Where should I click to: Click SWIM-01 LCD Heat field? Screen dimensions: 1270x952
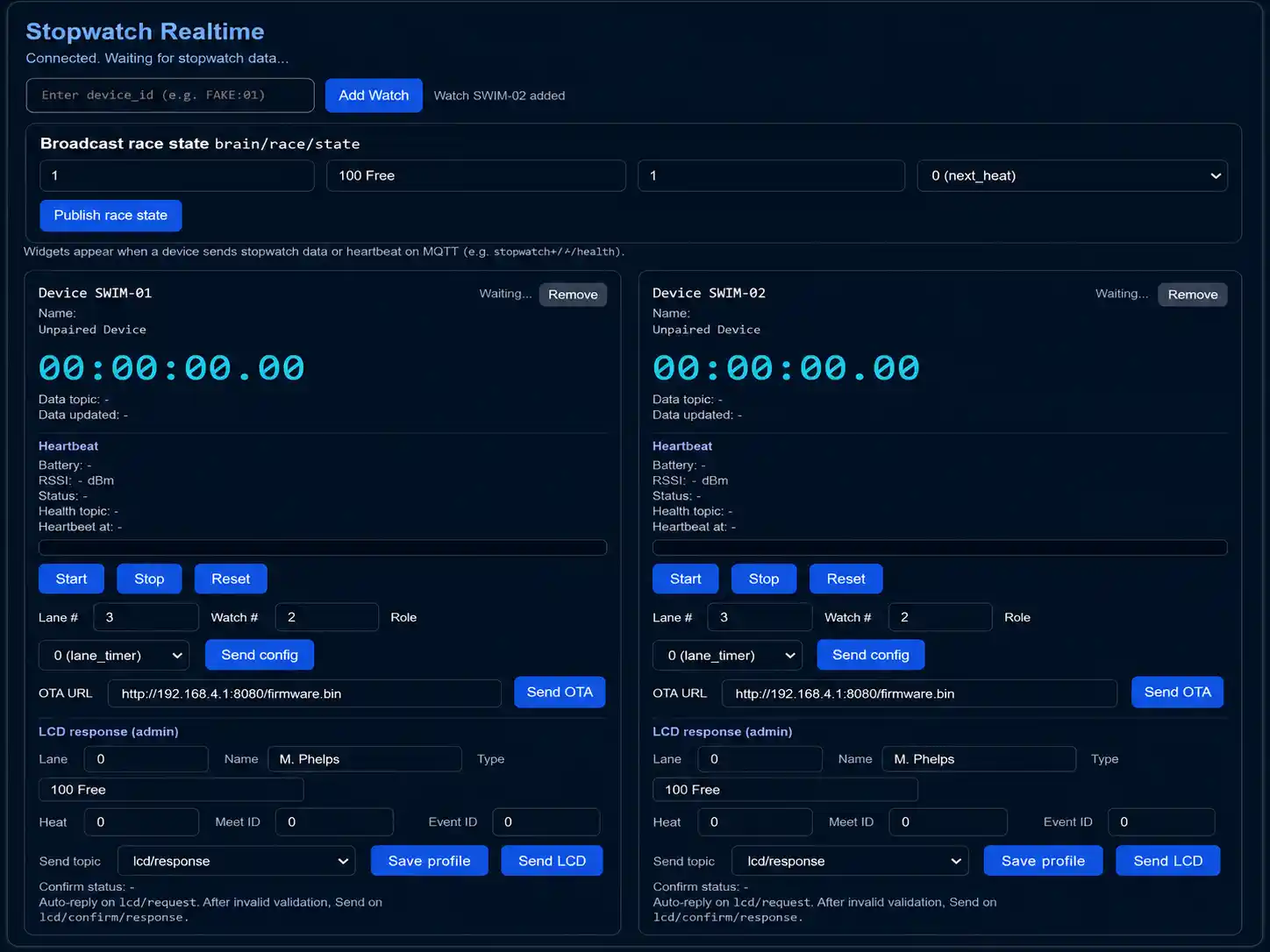[142, 822]
